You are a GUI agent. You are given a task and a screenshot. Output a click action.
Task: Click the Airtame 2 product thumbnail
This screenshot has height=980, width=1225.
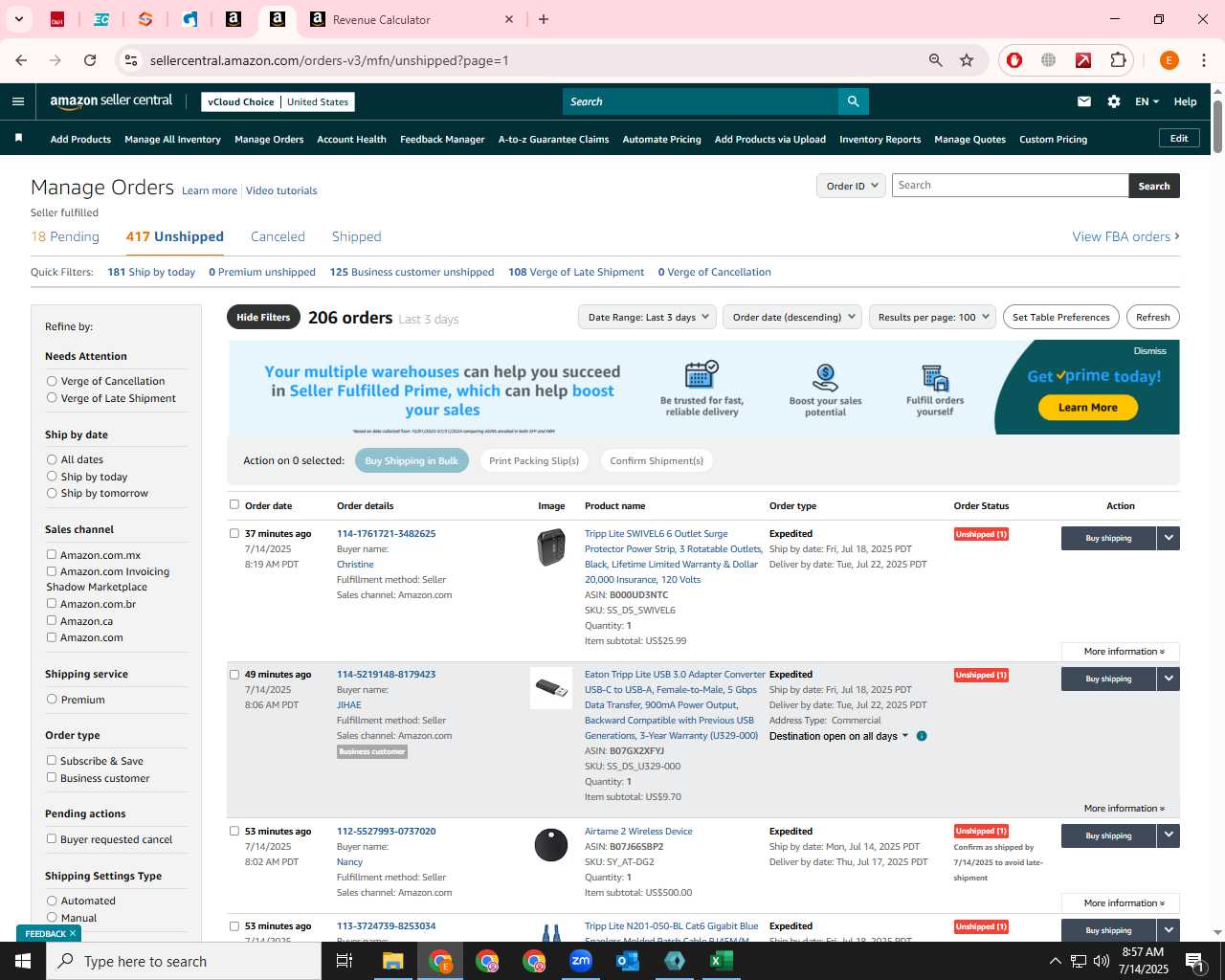[551, 845]
